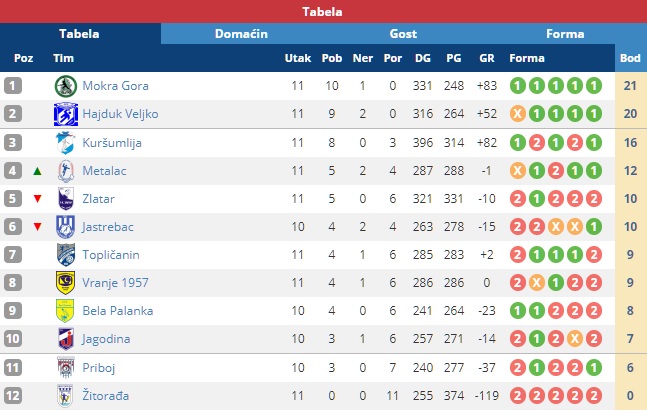Screen dimensions: 647x411
Task: Select the Forma tab
Action: [565, 34]
